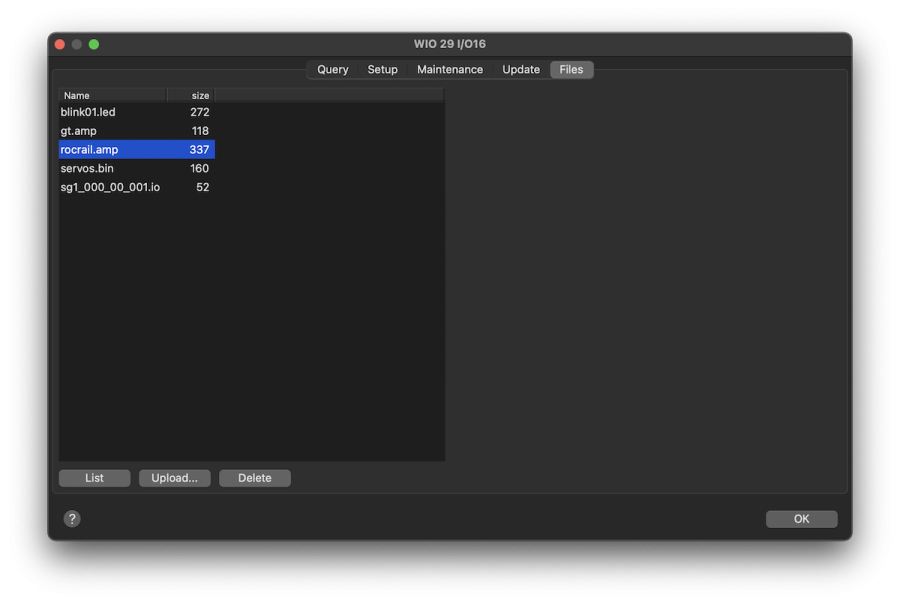Select the Update tab
The image size is (900, 603).
(521, 70)
